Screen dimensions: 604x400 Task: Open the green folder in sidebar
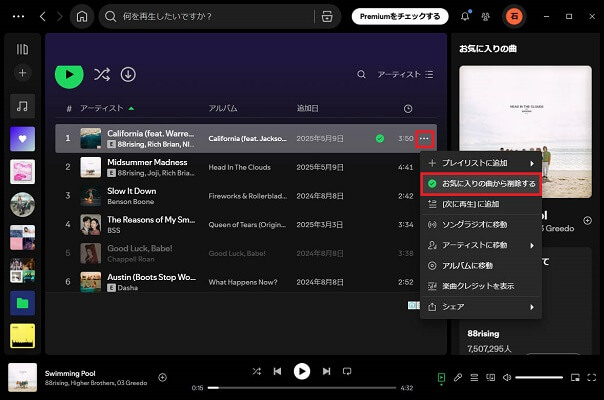[22, 303]
